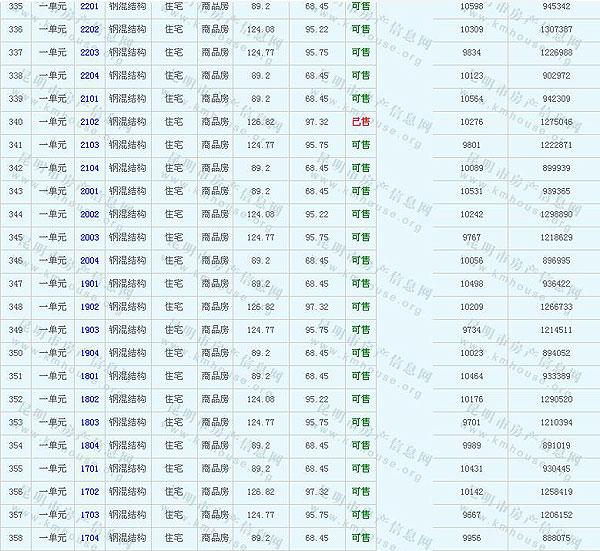This screenshot has width=600, height=551.
Task: Open room 2104 link
Action: (x=89, y=168)
